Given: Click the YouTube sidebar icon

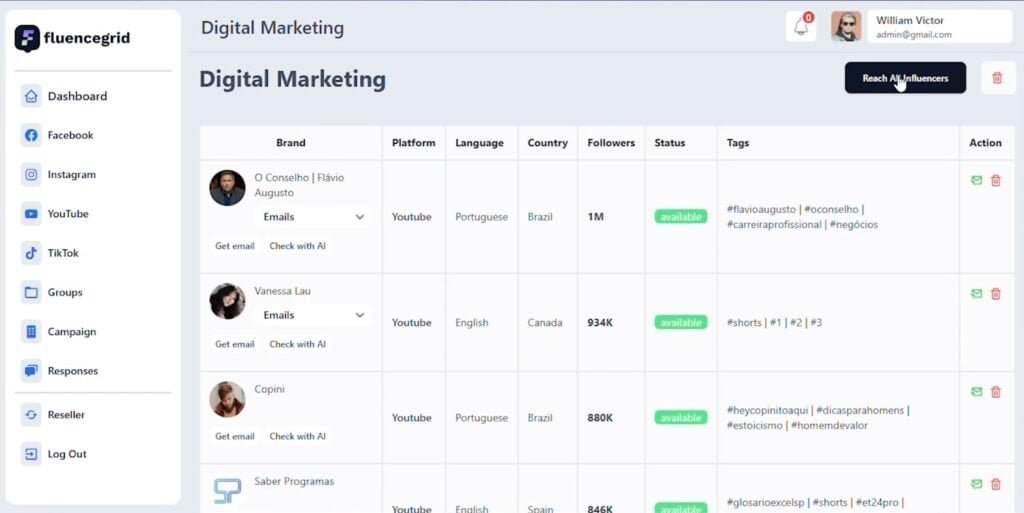Looking at the screenshot, I should 31,213.
